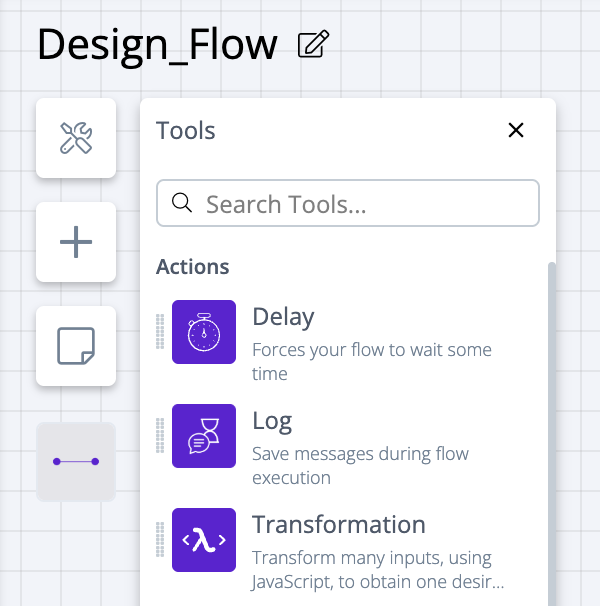Click the magnifier icon in search box
The image size is (600, 606).
(x=182, y=203)
